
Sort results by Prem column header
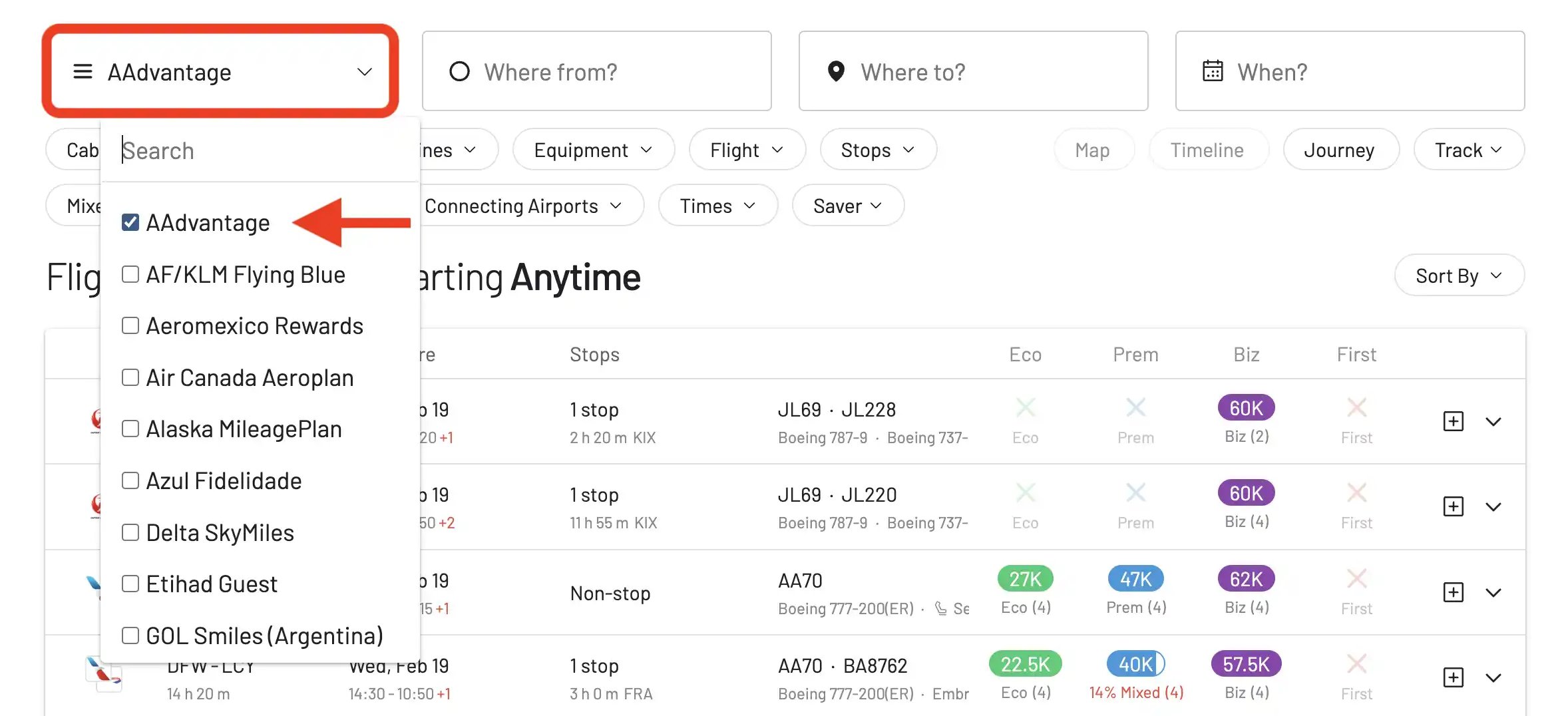(1135, 354)
